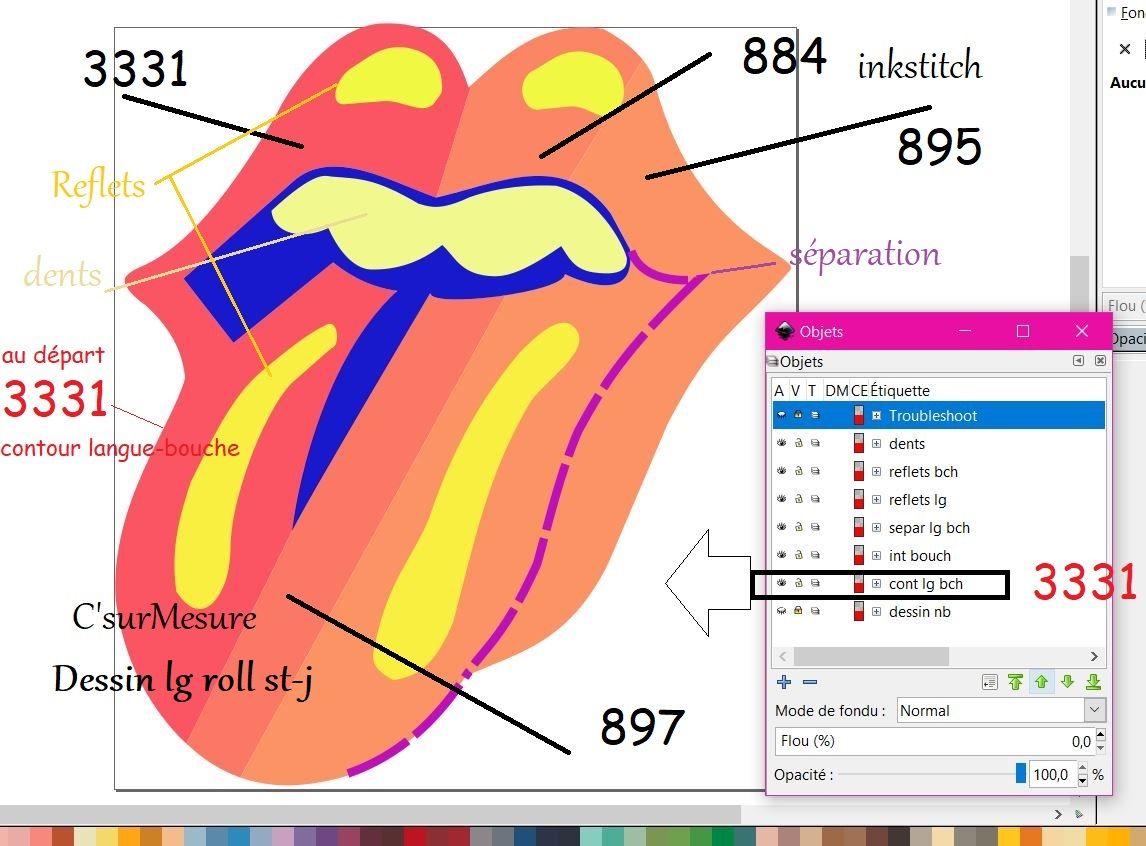
Task: Move the selection to the top of the stack
Action: point(1015,682)
